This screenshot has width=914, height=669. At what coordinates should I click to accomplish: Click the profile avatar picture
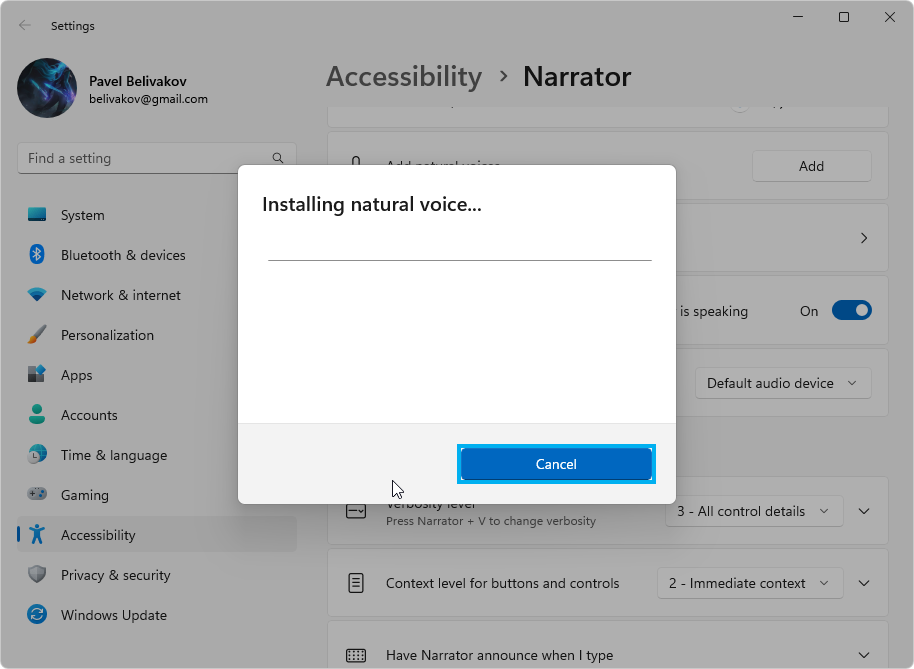(47, 88)
